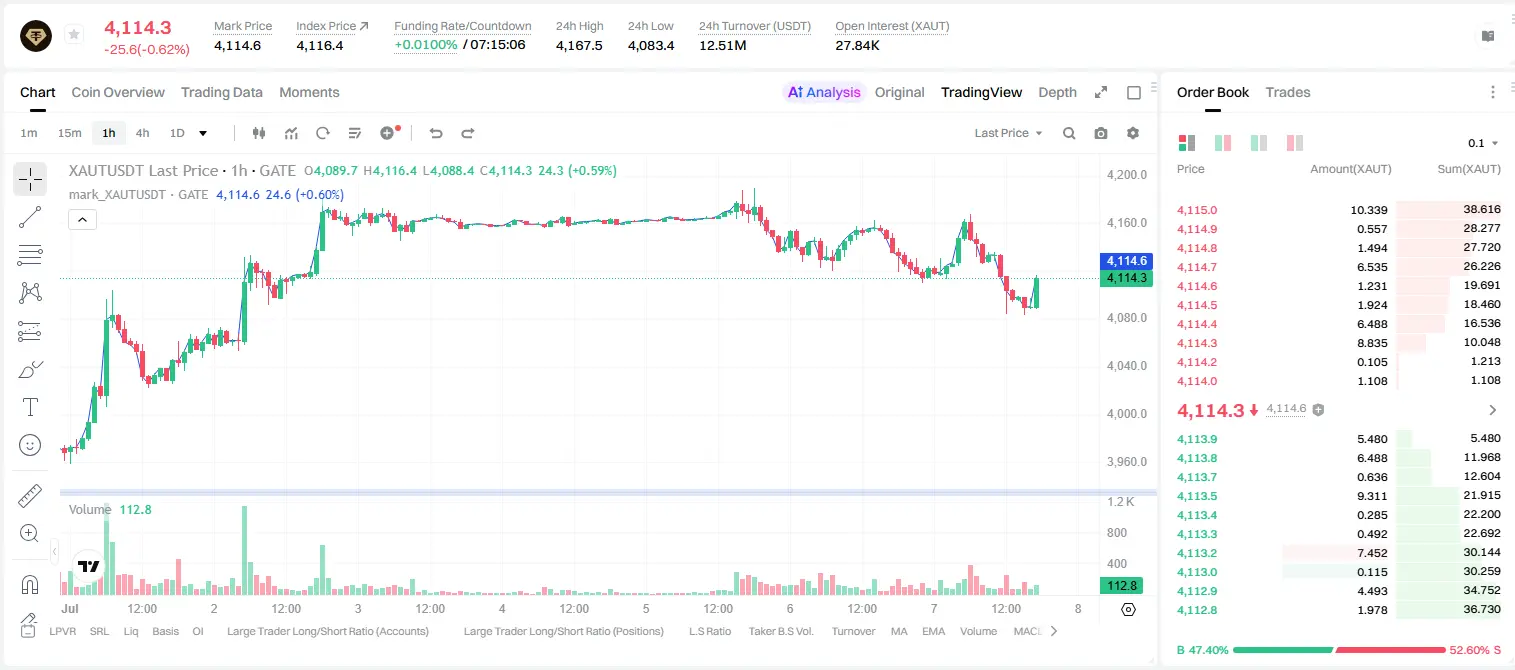Open the Coin Overview tab
1515x670 pixels.
(x=118, y=92)
